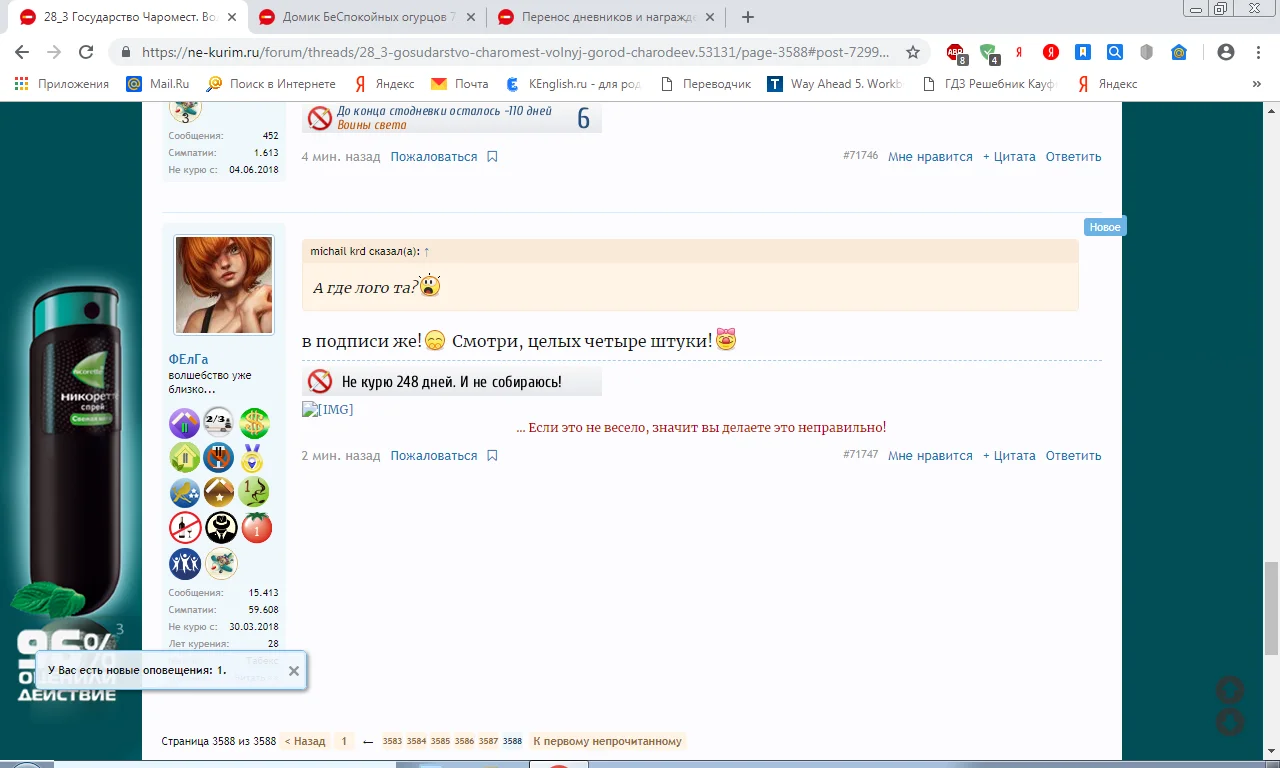Open the Mail.ru house extension
Image resolution: width=1280 pixels, height=768 pixels.
[1179, 53]
